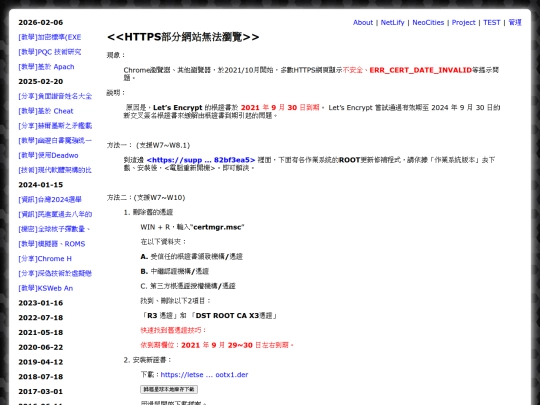The width and height of the screenshot is (540, 405).
Task: Expand the 2018-07-18 date entry
Action: (41, 377)
